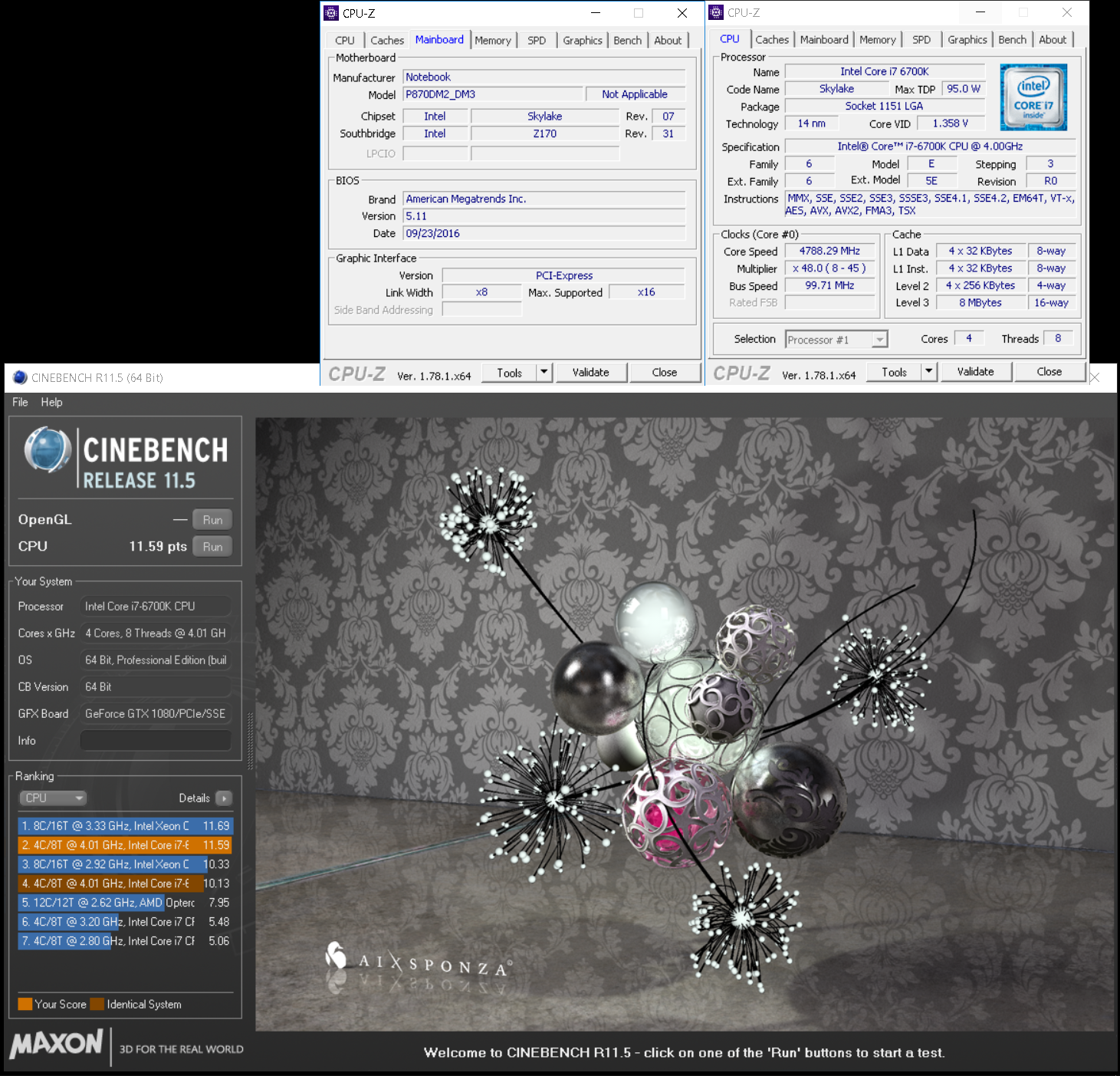The width and height of the screenshot is (1120, 1076).
Task: Click the brown Identical System legend swatch
Action: (x=97, y=1004)
